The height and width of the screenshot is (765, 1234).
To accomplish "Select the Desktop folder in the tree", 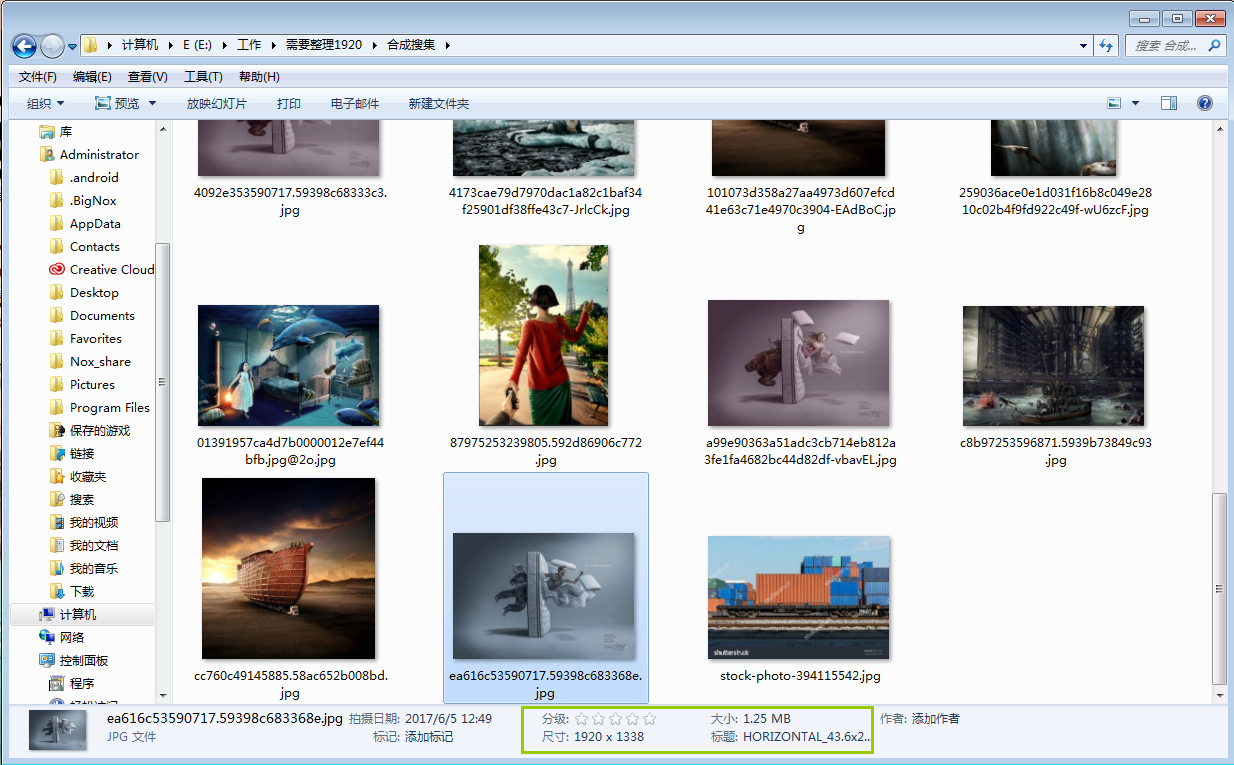I will tap(94, 292).
